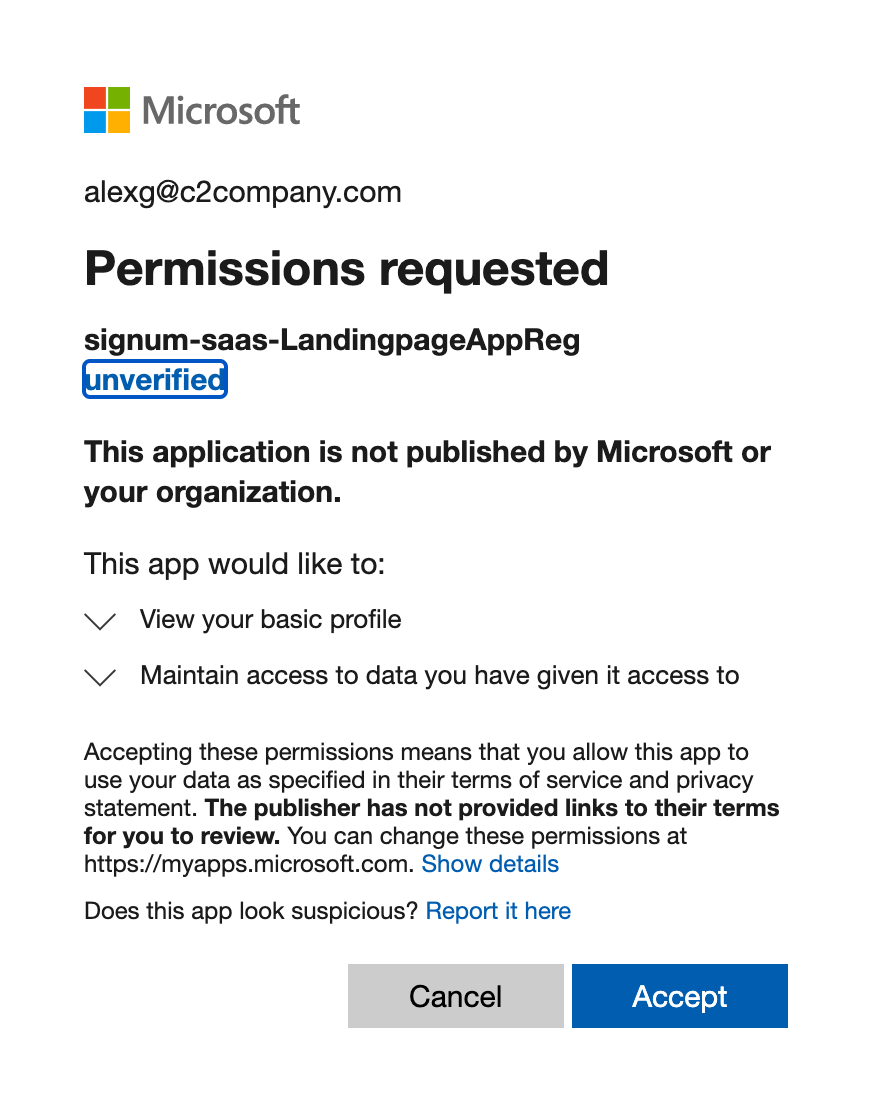Click Maintain access to data permission label

[439, 676]
